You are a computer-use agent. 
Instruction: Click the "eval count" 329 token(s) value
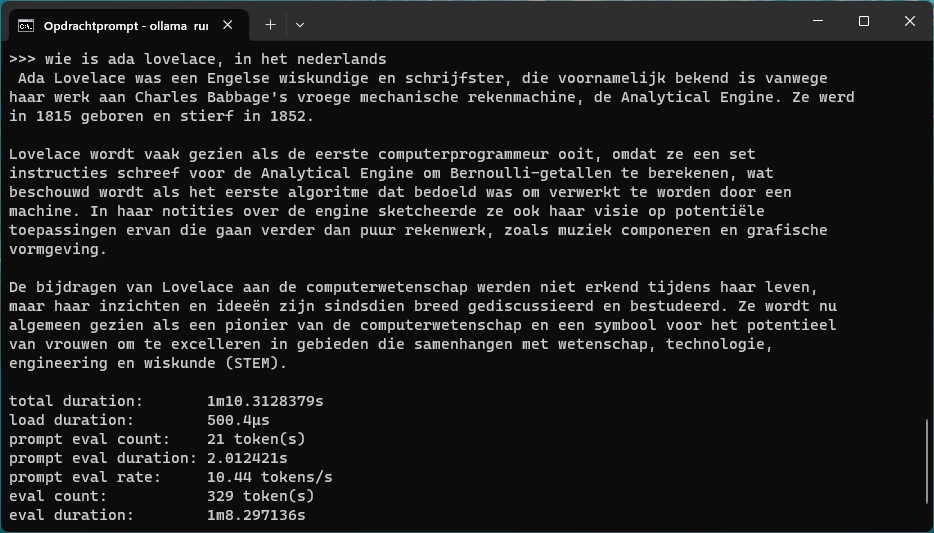click(261, 496)
